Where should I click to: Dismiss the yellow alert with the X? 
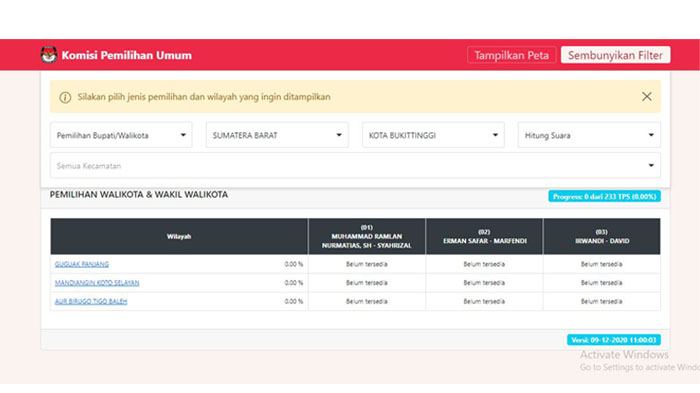646,96
